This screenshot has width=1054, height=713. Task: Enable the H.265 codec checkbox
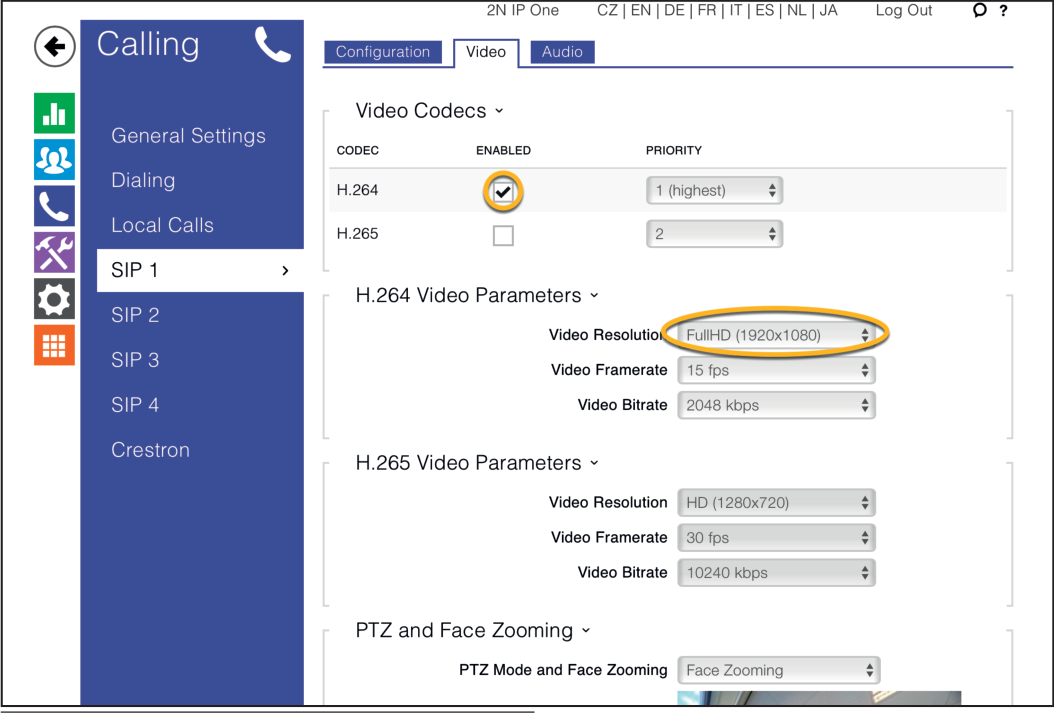503,235
